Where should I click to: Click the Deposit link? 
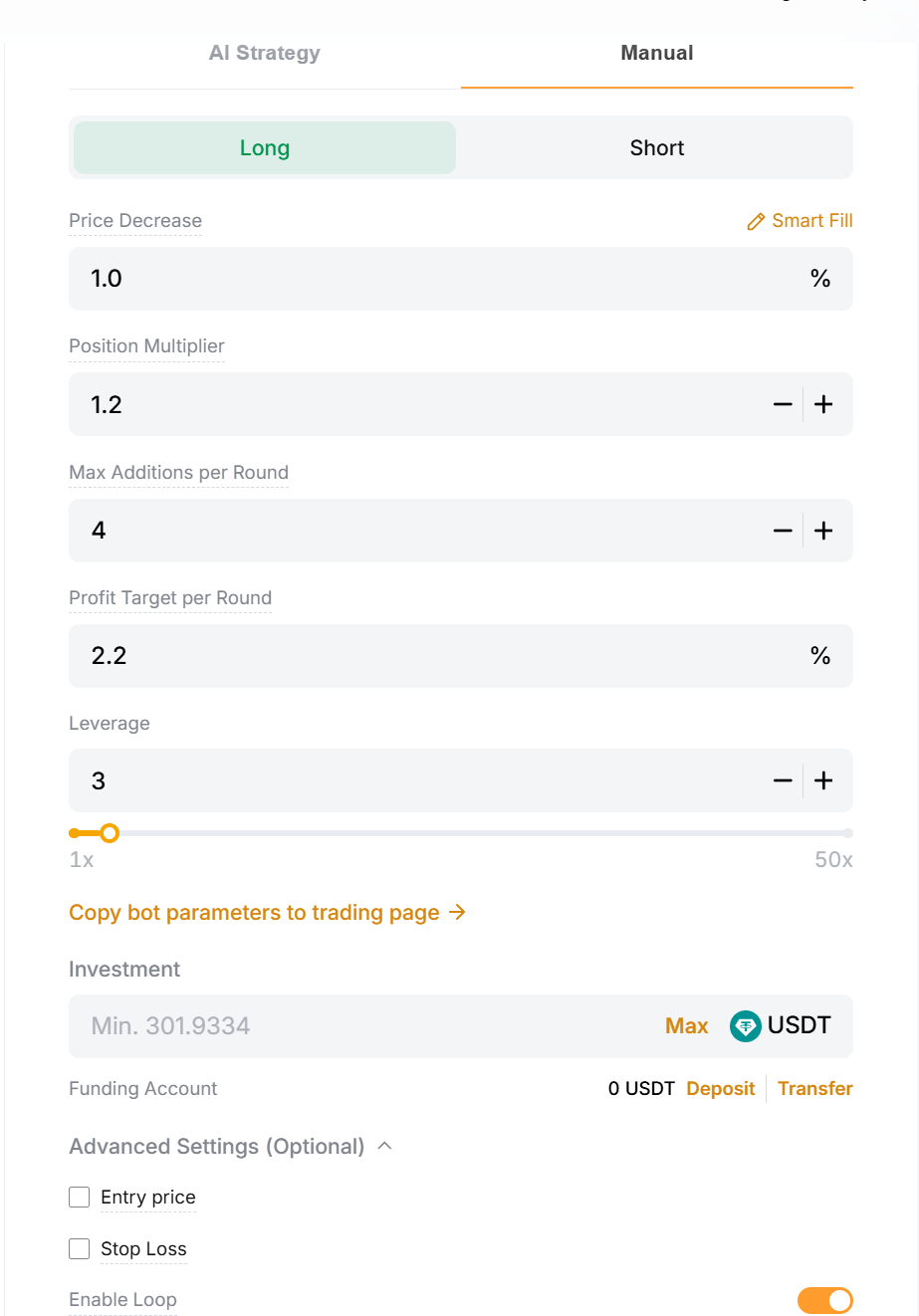pos(720,1088)
